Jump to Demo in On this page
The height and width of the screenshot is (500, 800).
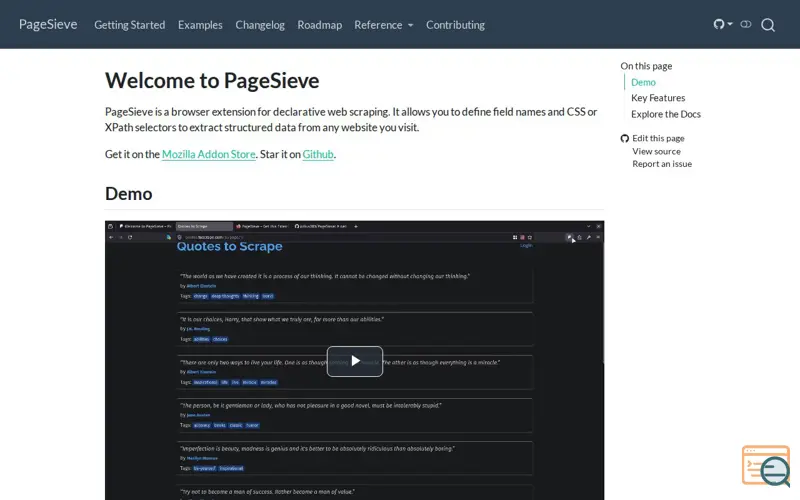pos(643,82)
